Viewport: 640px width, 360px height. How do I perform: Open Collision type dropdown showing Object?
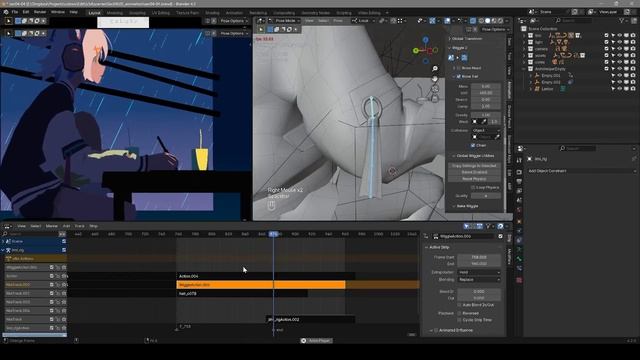486,130
